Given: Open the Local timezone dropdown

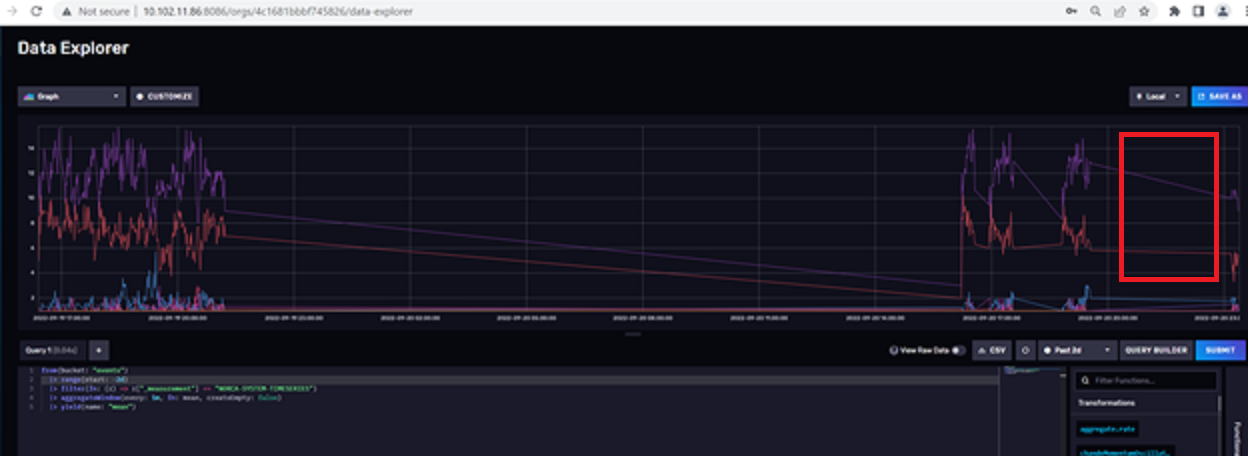Looking at the screenshot, I should tap(1158, 97).
